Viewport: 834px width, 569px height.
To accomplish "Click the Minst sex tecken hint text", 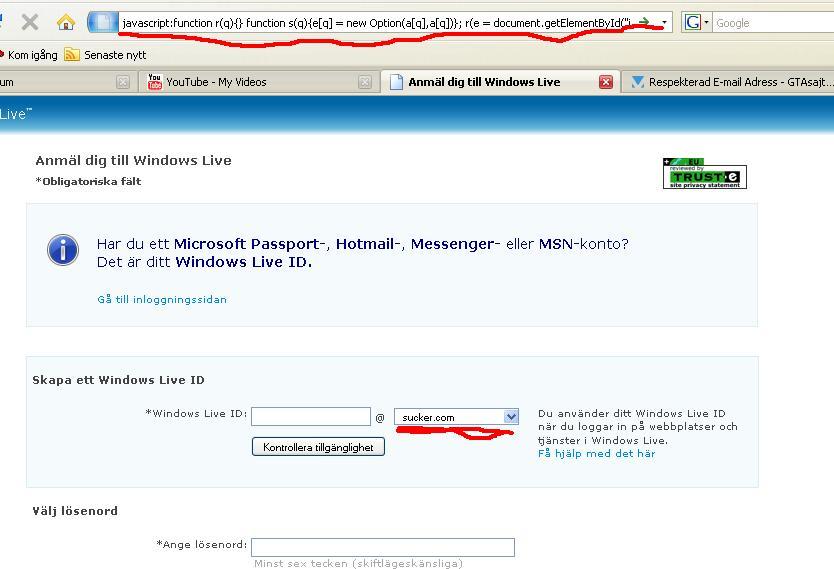I will pos(358,563).
